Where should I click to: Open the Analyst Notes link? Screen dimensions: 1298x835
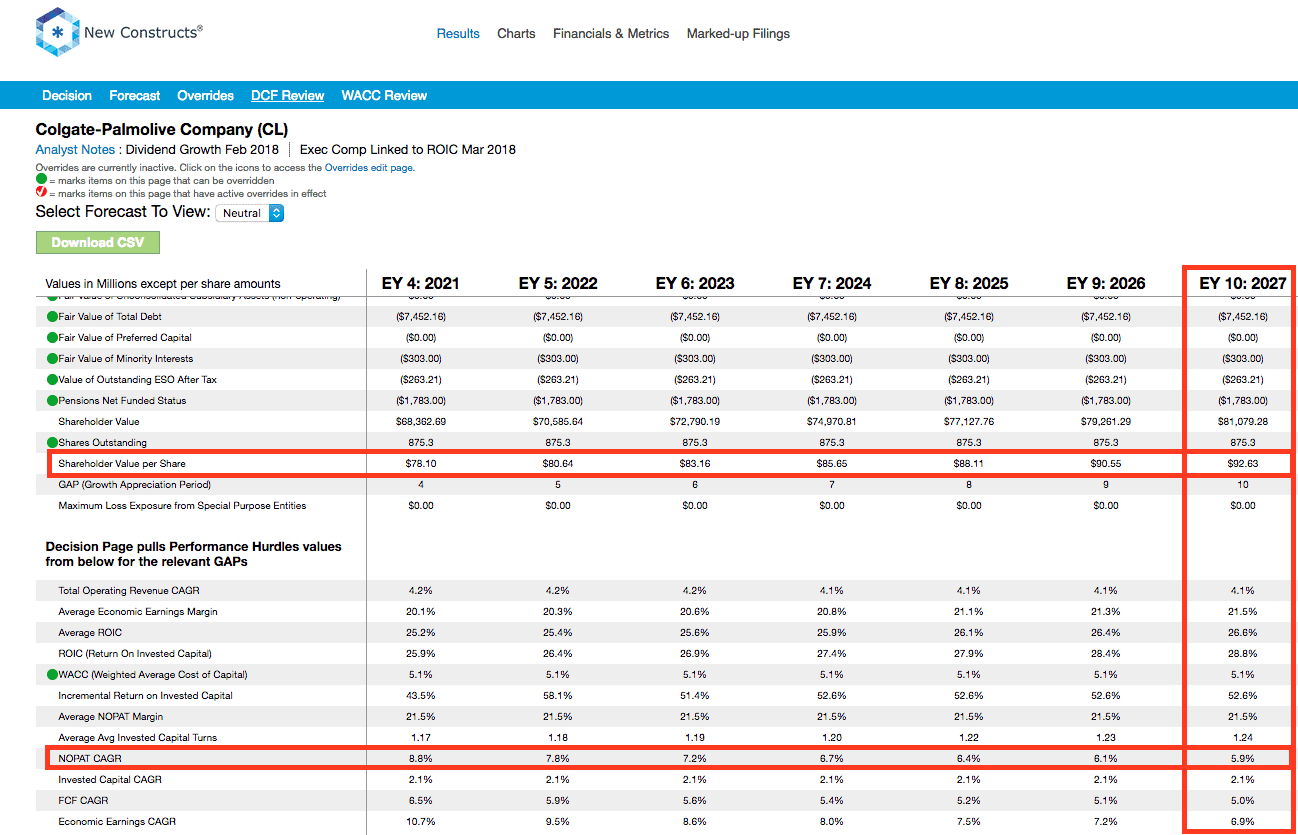[75, 149]
